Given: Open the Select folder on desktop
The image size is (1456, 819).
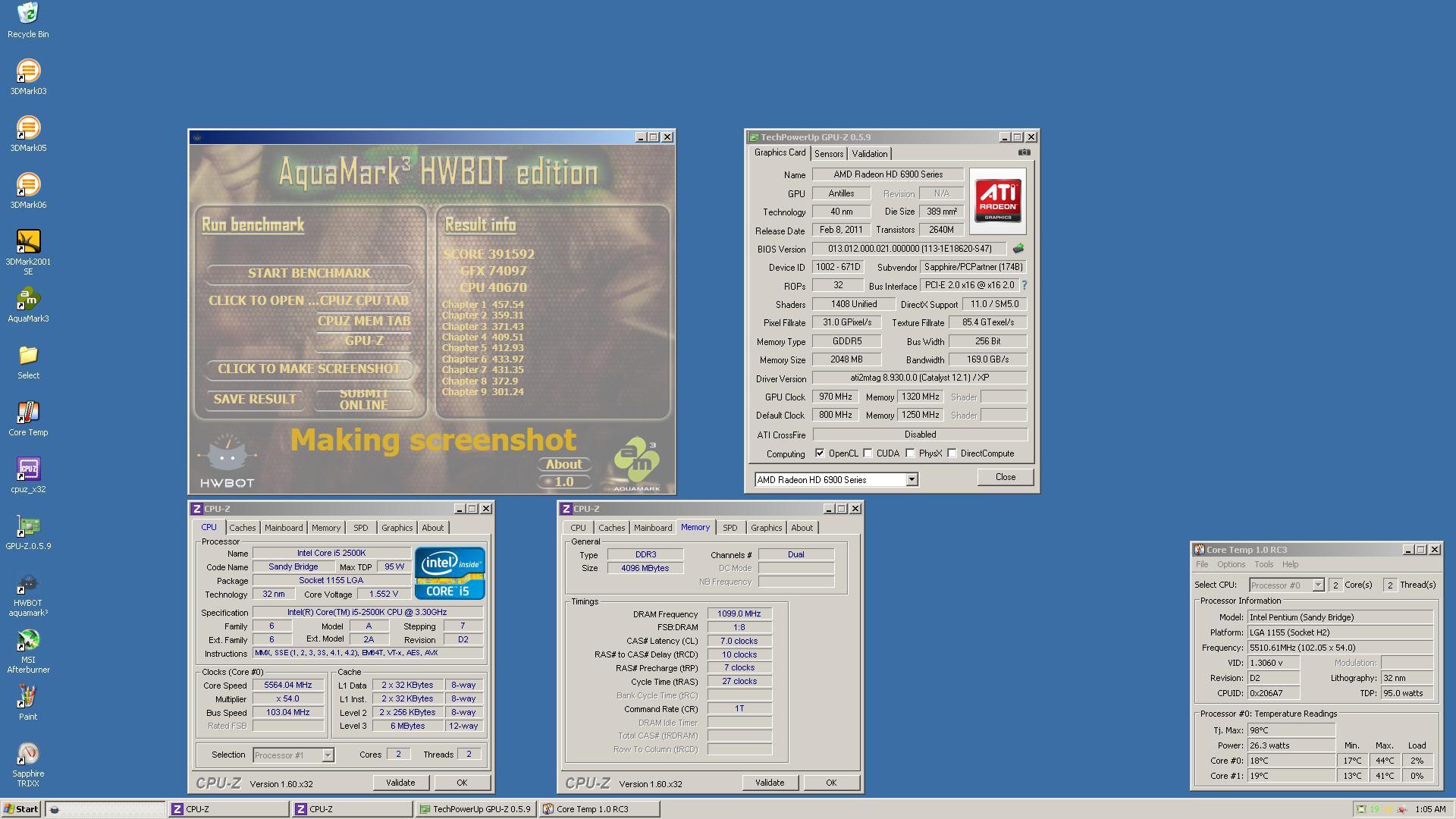Looking at the screenshot, I should tap(28, 362).
